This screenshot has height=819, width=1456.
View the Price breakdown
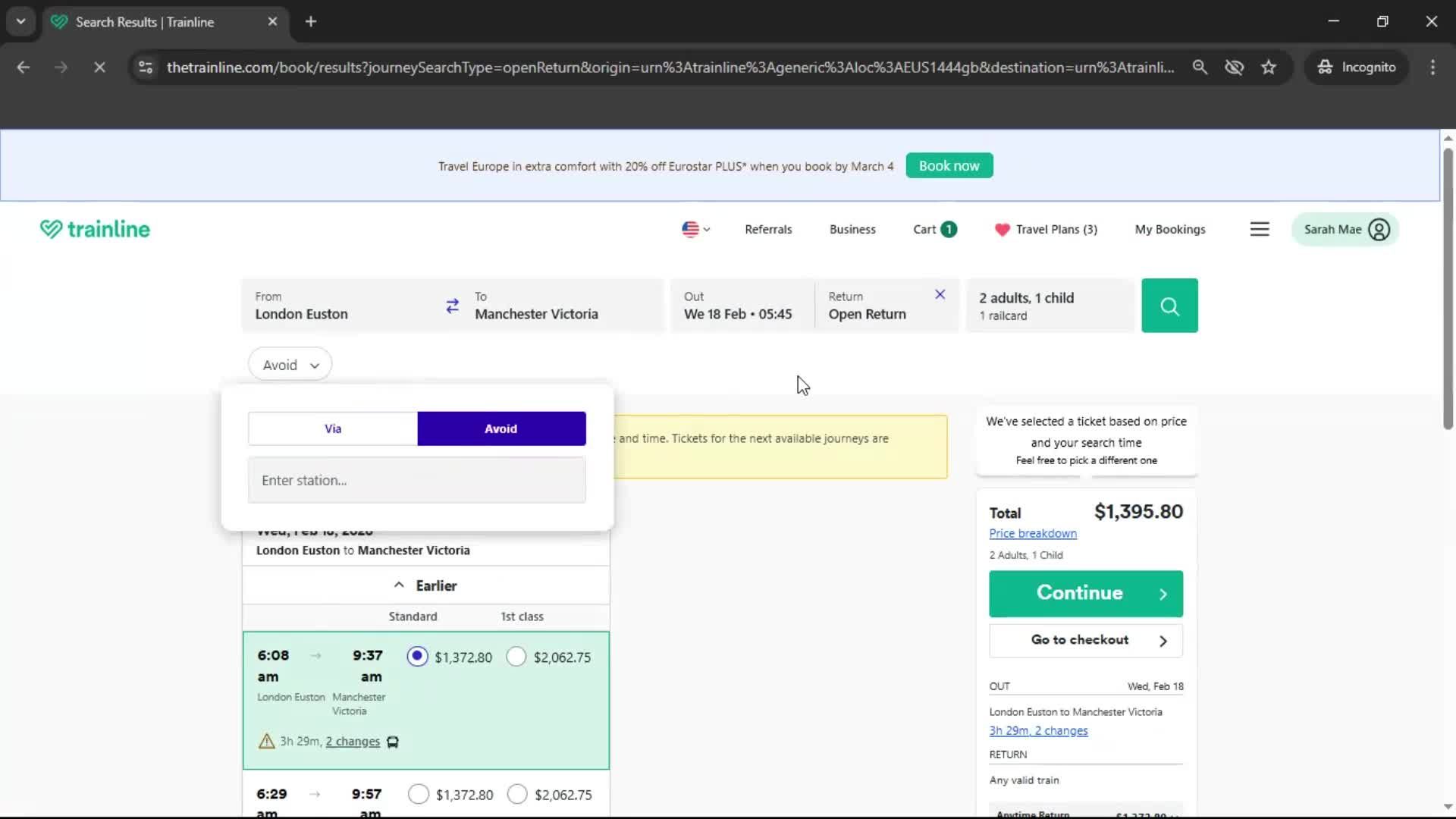1033,533
